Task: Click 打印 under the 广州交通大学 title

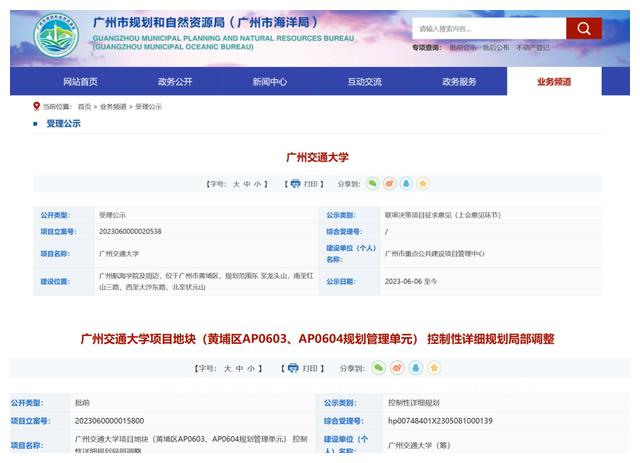Action: 311,184
